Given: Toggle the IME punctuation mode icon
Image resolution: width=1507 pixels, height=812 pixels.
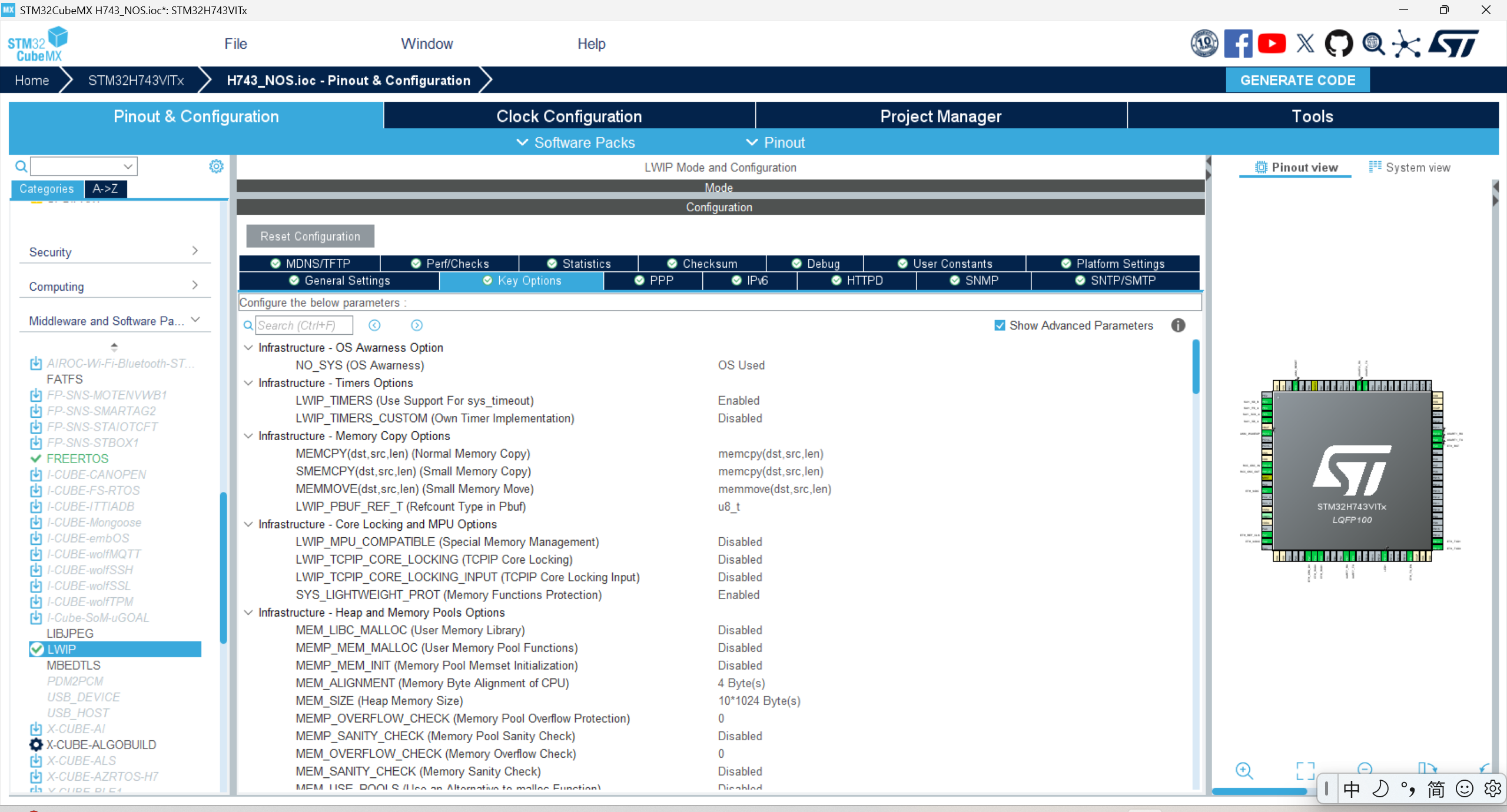Looking at the screenshot, I should [1408, 788].
